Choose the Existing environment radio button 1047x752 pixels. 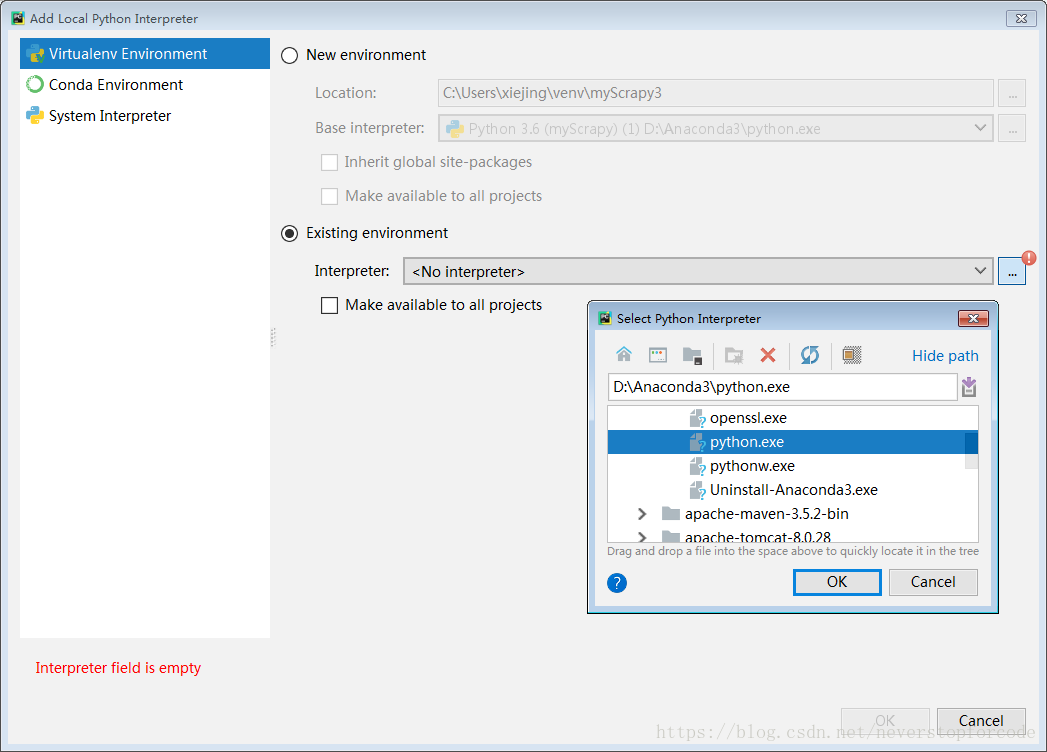click(x=289, y=234)
